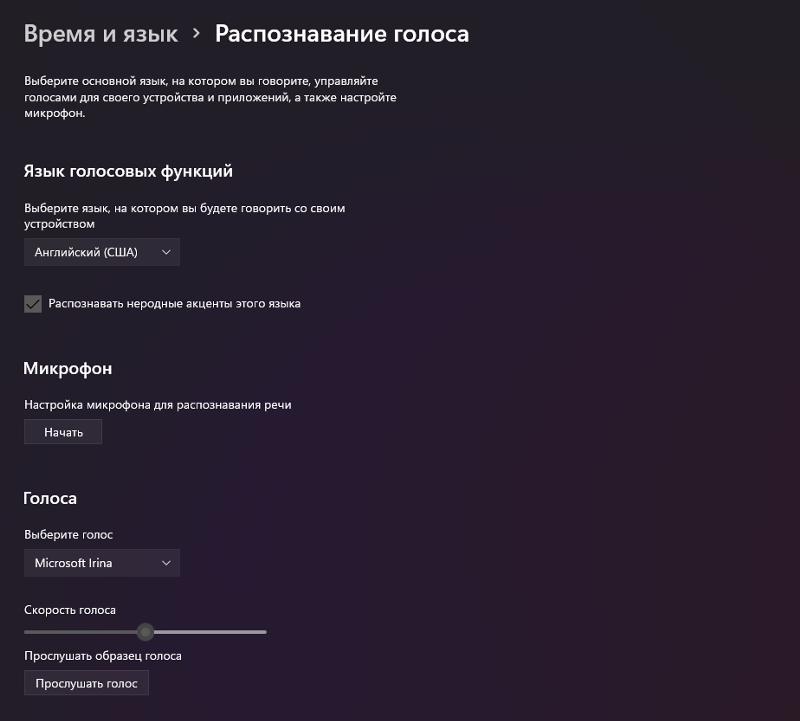This screenshot has height=721, width=800.
Task: Click the right end of the voice speed slider track
Action: click(263, 632)
